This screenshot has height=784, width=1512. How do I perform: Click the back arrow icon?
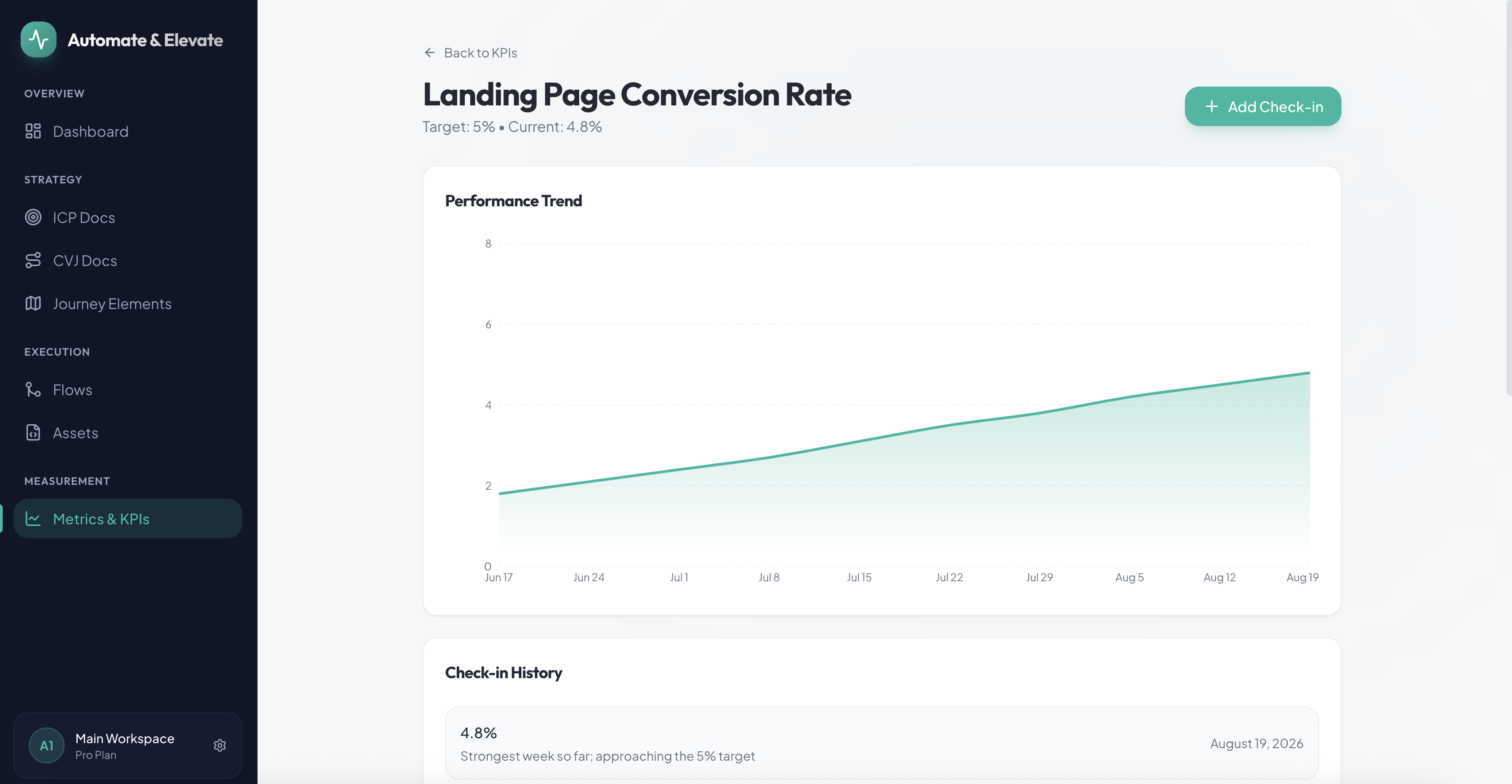(x=430, y=53)
